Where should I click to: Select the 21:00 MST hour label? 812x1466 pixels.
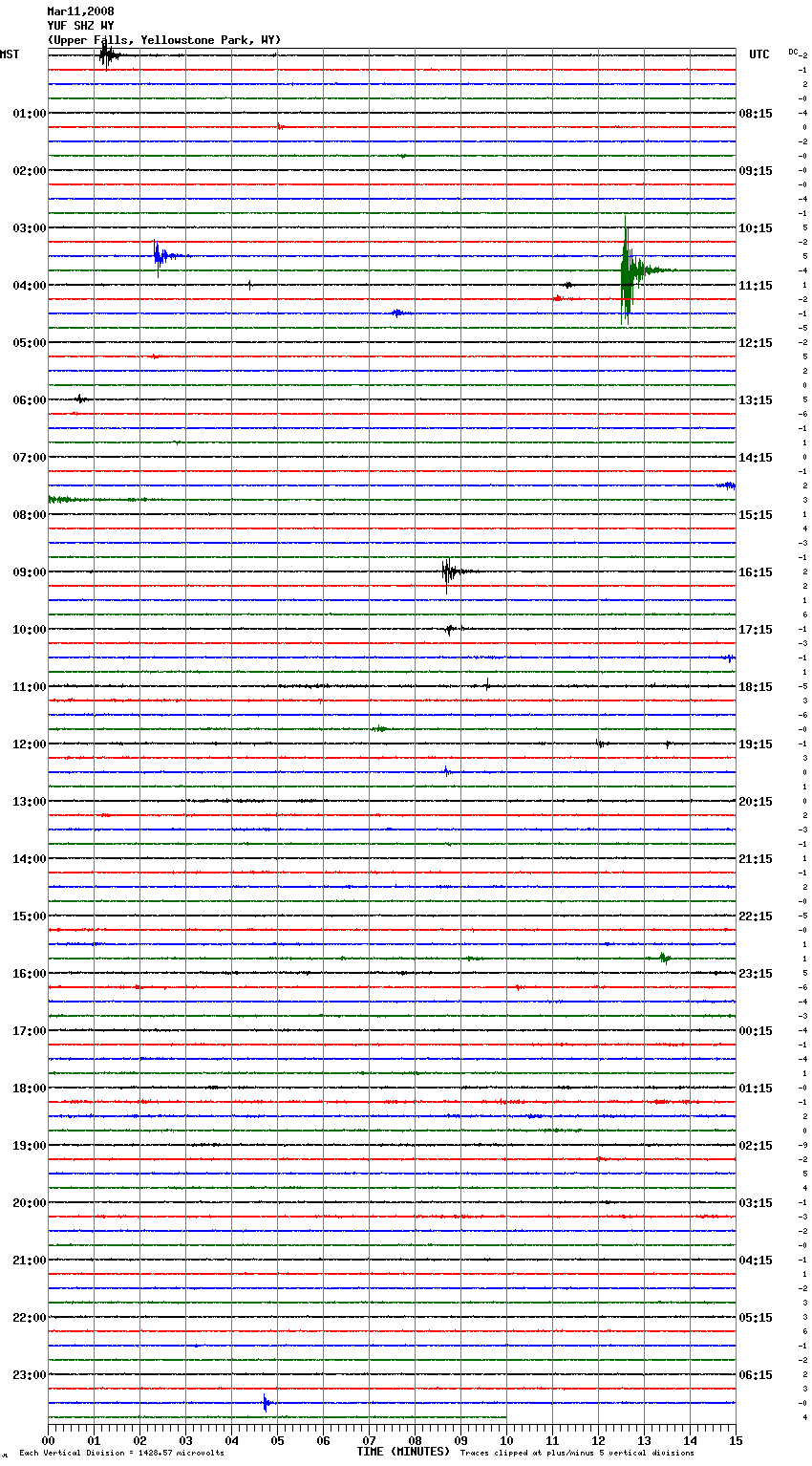click(29, 1261)
